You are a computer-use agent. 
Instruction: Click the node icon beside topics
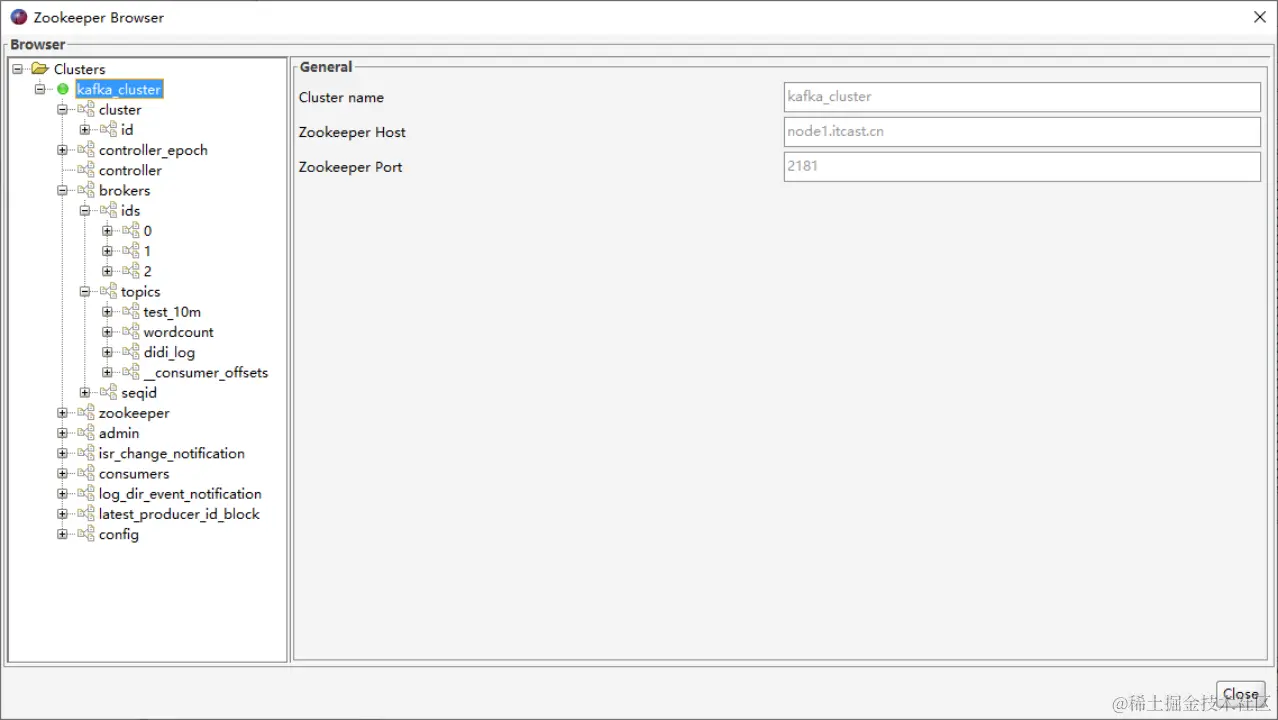[109, 292]
